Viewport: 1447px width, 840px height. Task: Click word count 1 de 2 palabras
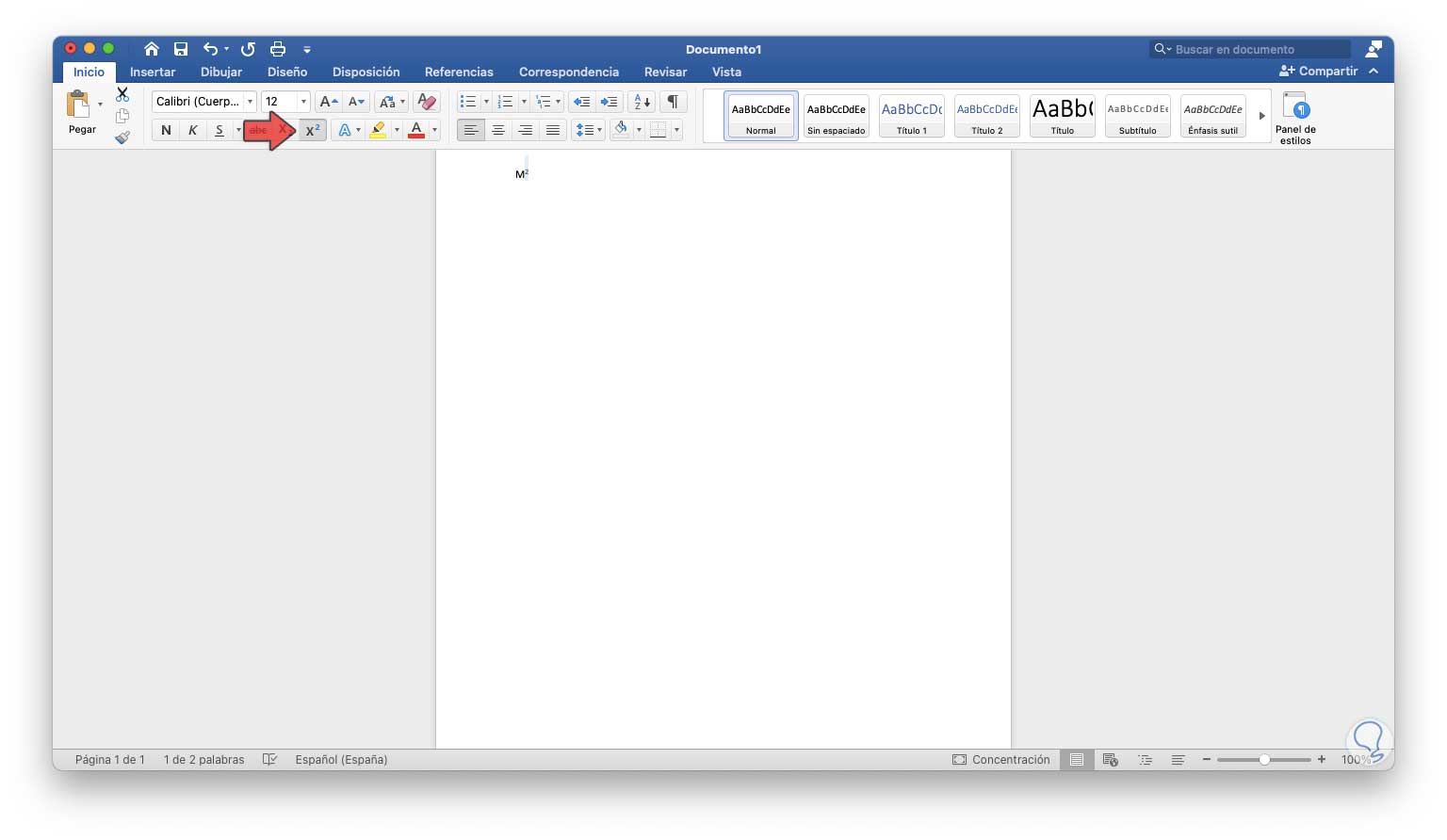coord(203,759)
